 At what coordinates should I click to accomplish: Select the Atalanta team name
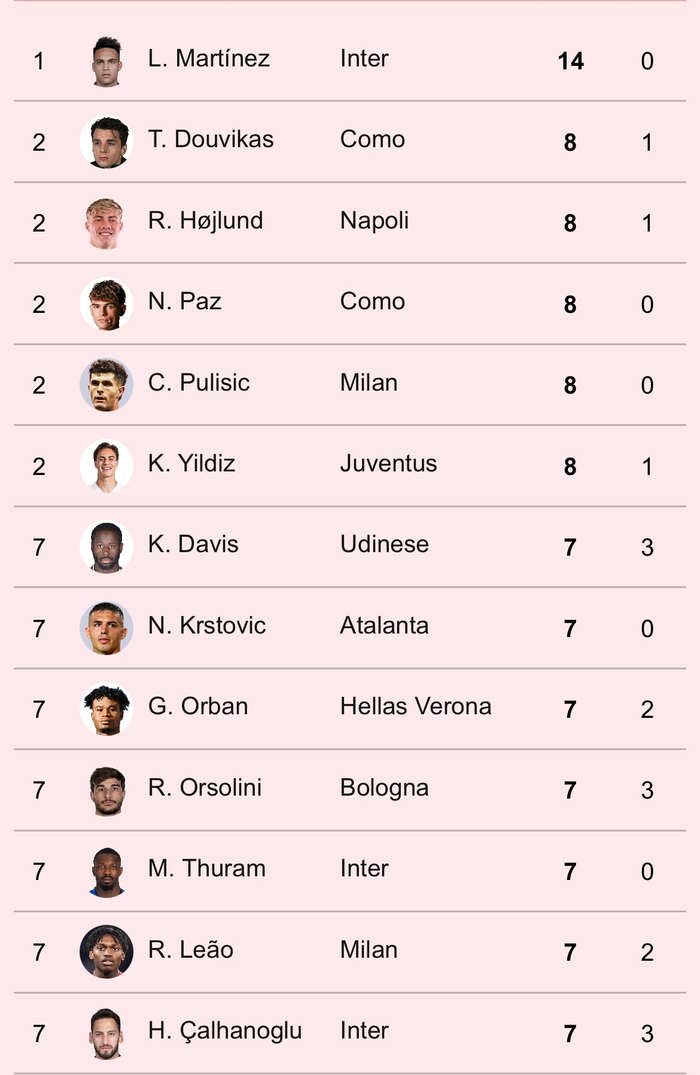pos(384,626)
